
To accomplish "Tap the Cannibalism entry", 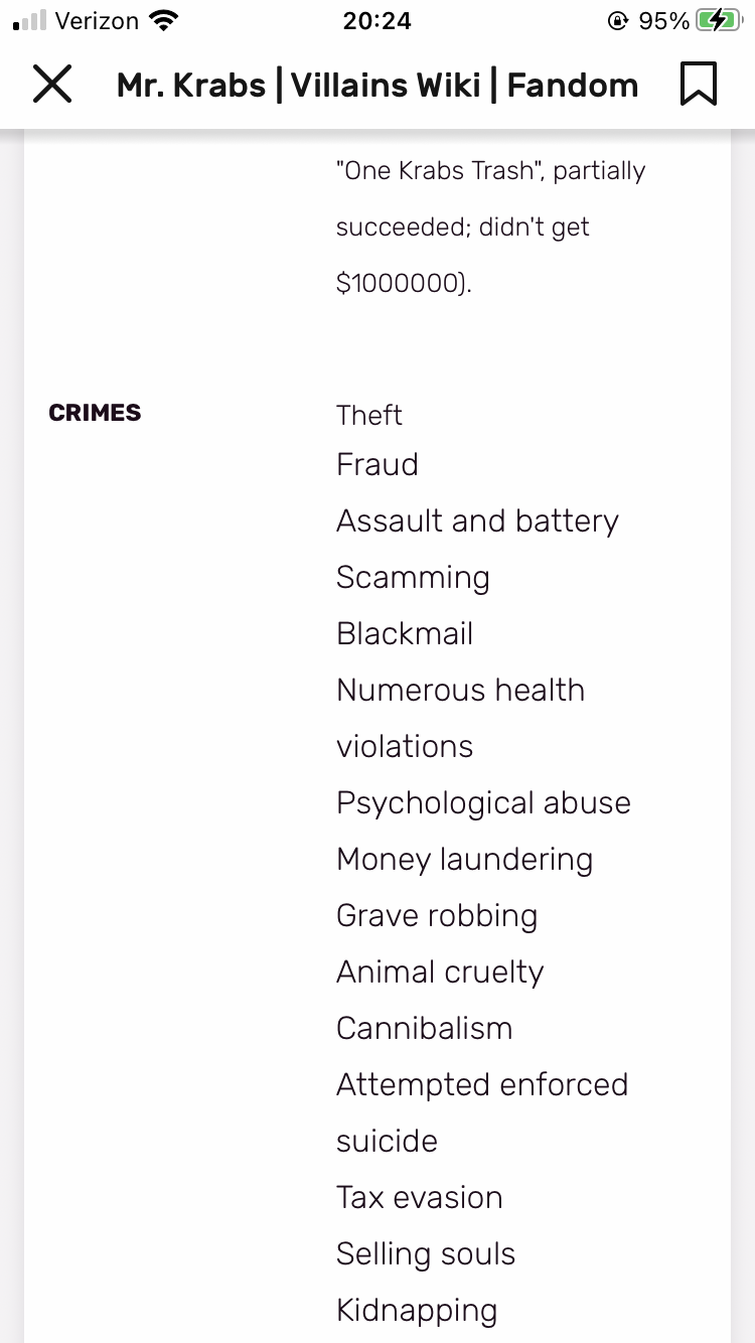I will coord(424,1028).
